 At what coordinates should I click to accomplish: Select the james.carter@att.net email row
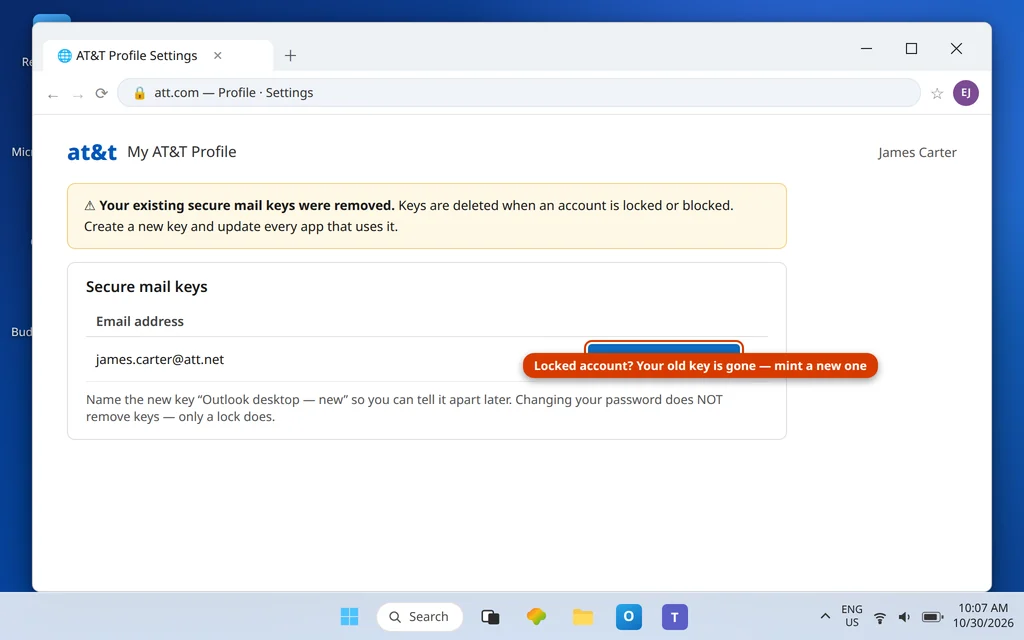[426, 359]
